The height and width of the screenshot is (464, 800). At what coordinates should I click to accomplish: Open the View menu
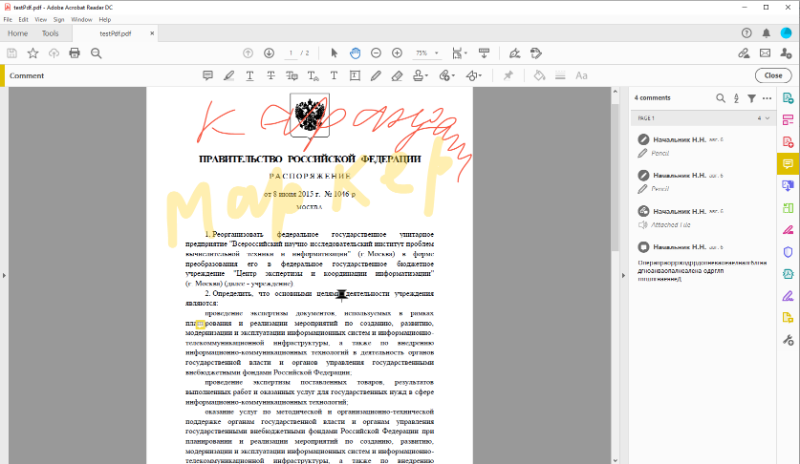tap(40, 19)
